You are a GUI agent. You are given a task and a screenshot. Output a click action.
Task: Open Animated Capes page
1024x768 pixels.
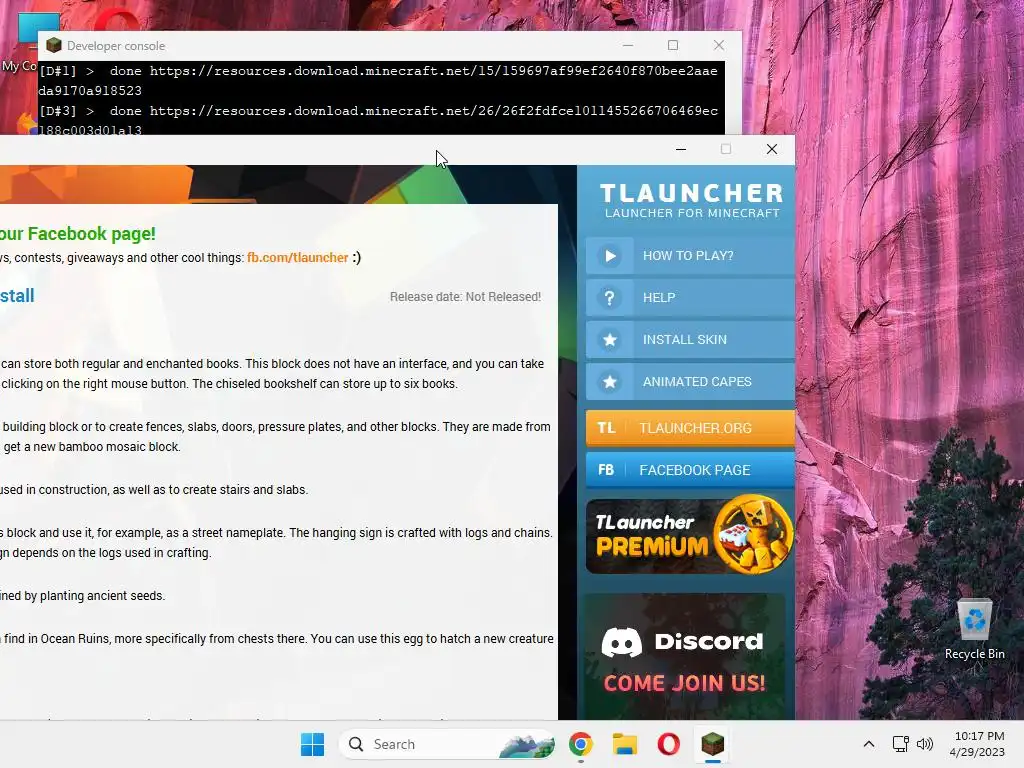(690, 381)
